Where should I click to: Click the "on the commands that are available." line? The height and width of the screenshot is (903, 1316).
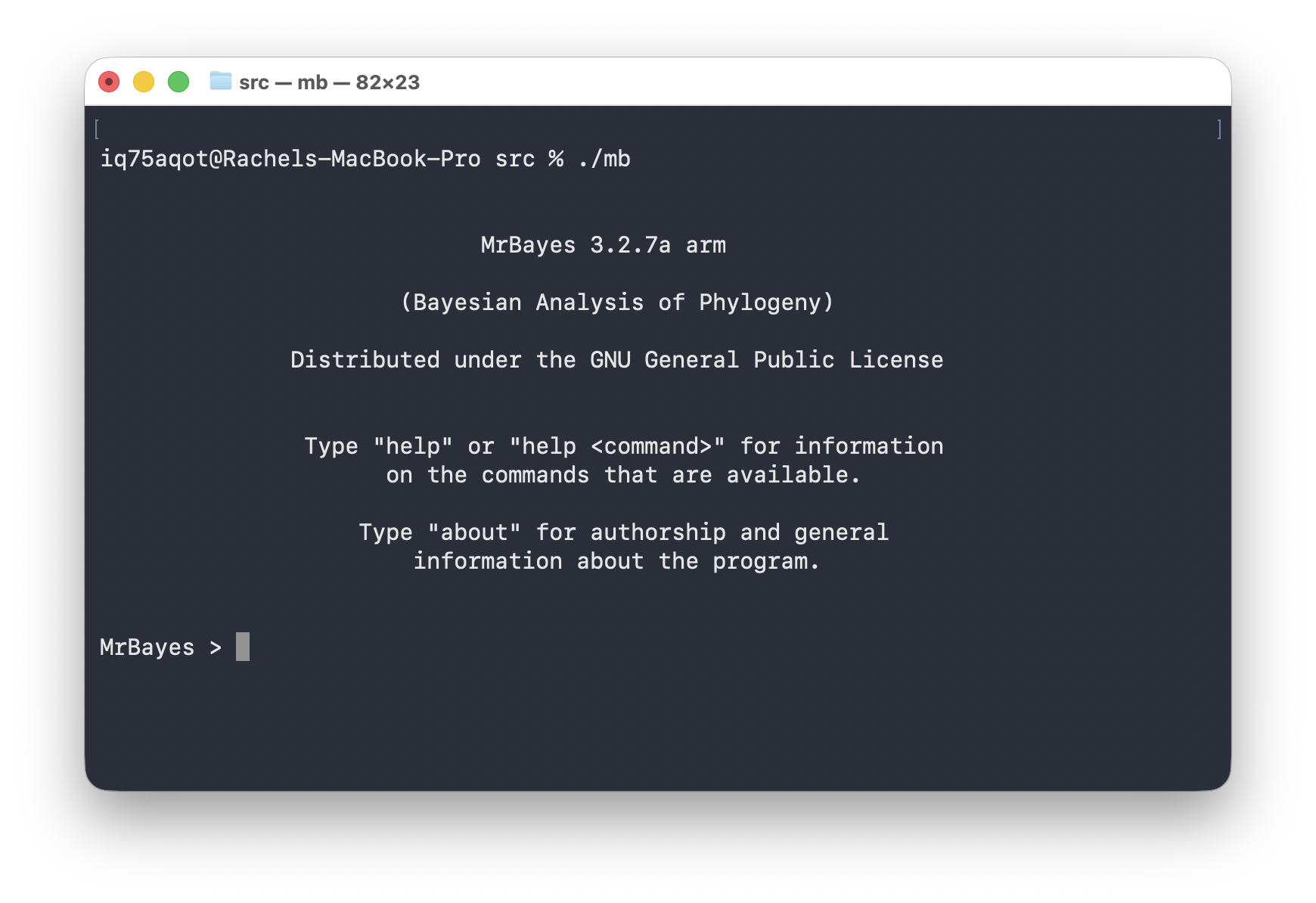click(x=623, y=475)
